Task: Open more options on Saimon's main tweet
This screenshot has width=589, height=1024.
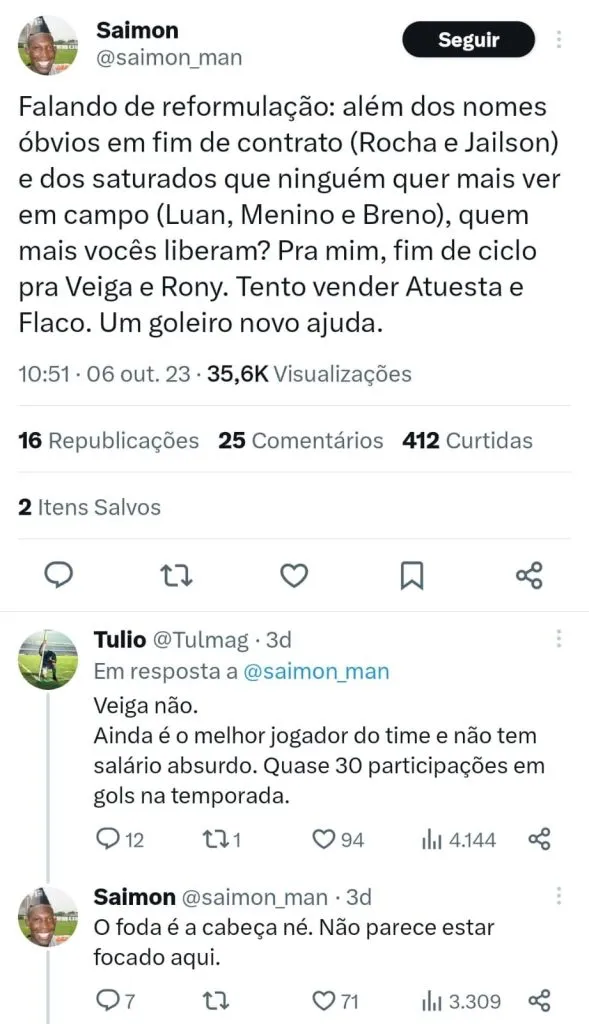Action: tap(559, 39)
